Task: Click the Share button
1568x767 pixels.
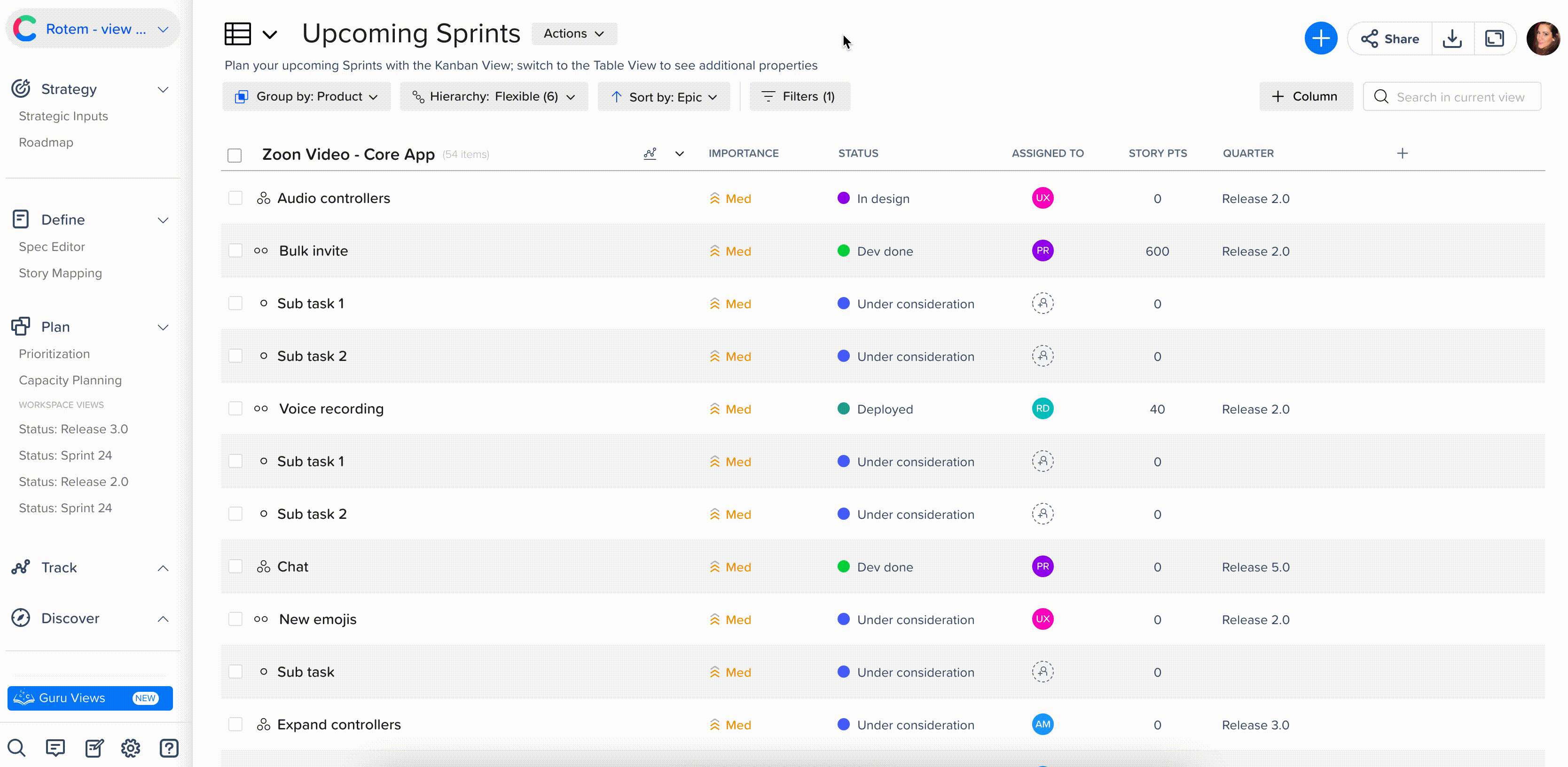Action: click(1390, 39)
